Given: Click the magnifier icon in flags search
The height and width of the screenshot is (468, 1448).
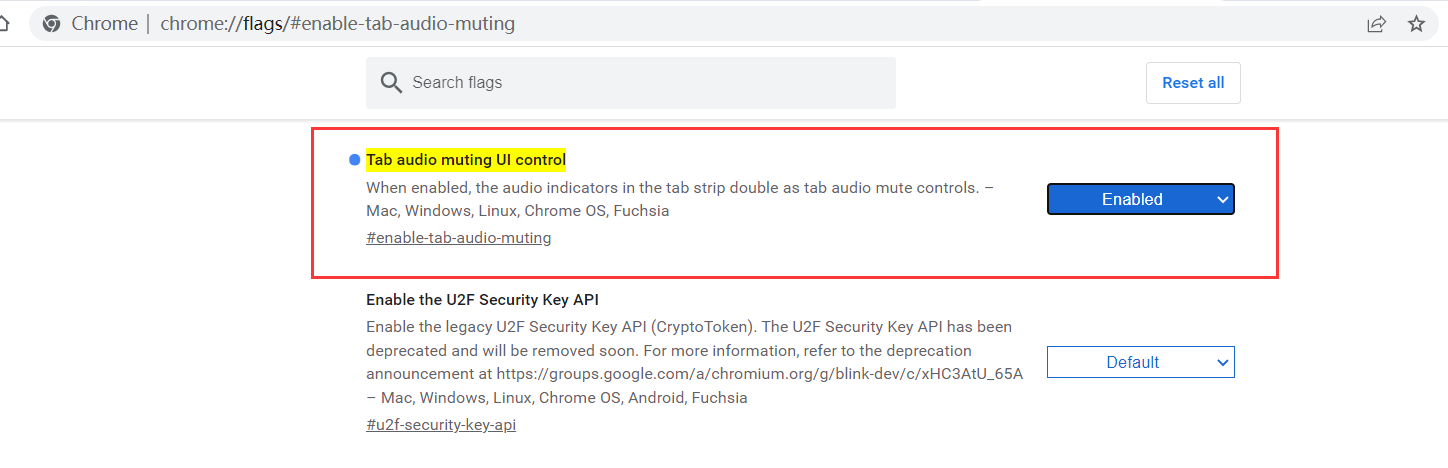Looking at the screenshot, I should coord(391,82).
